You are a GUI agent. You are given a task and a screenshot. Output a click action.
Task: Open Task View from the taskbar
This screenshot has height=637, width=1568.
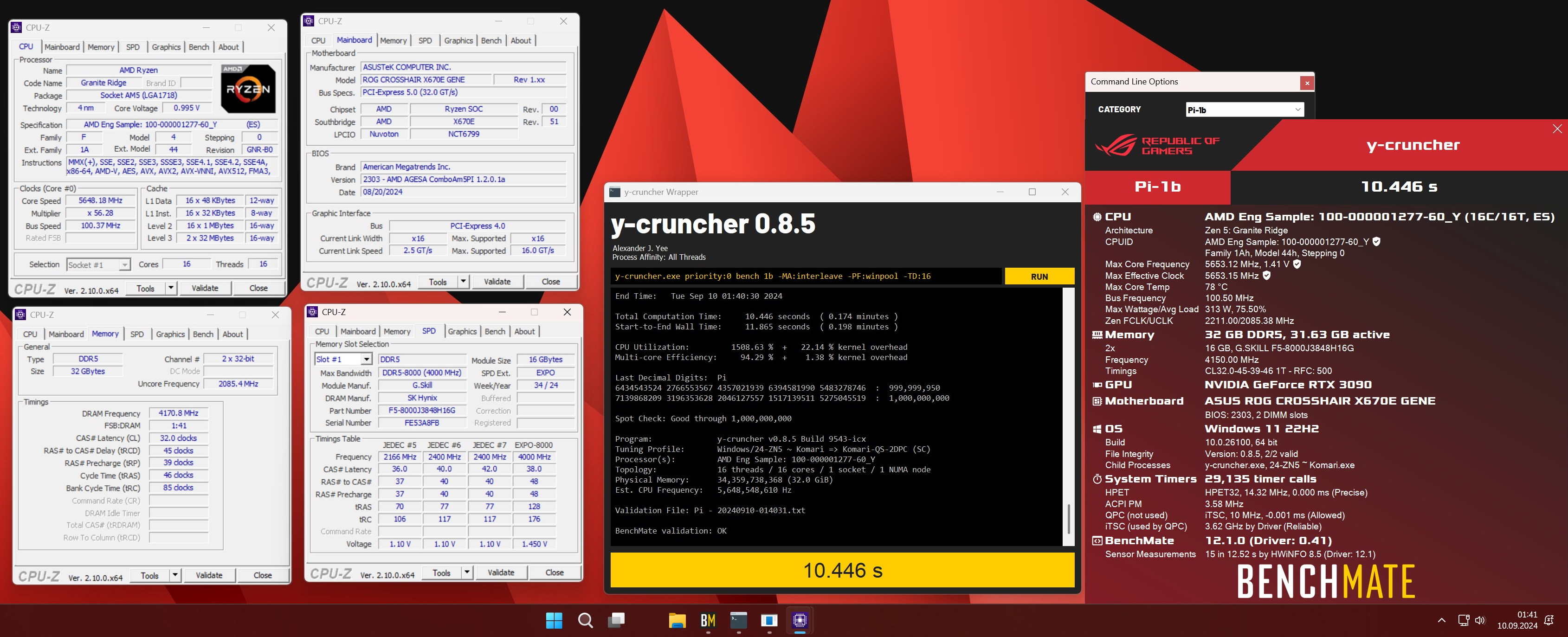[x=616, y=620]
